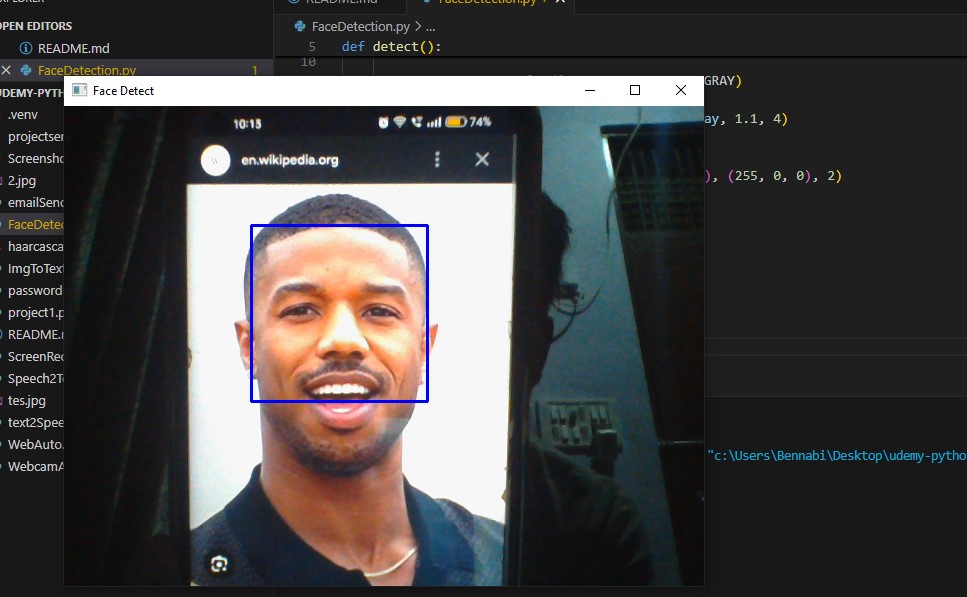Open the WebcamA file in explorer
Viewport: 967px width, 597px height.
[35, 466]
